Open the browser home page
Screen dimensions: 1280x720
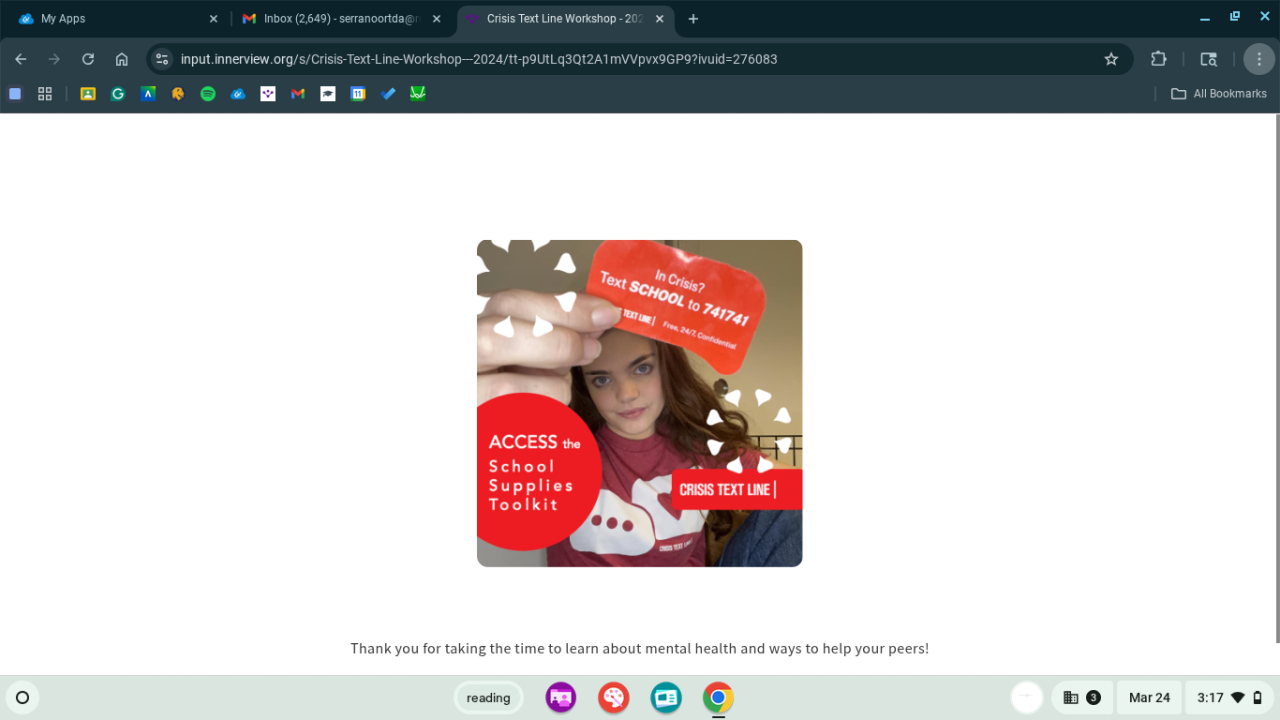click(x=122, y=59)
